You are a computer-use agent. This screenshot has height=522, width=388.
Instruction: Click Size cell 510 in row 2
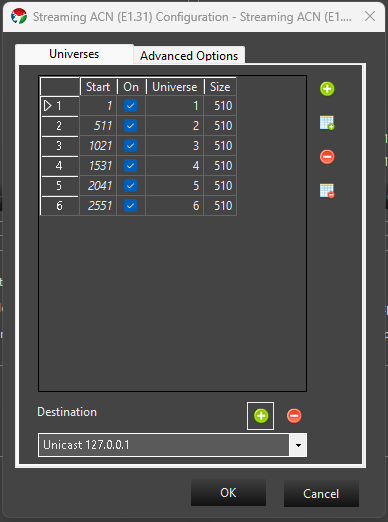click(220, 126)
